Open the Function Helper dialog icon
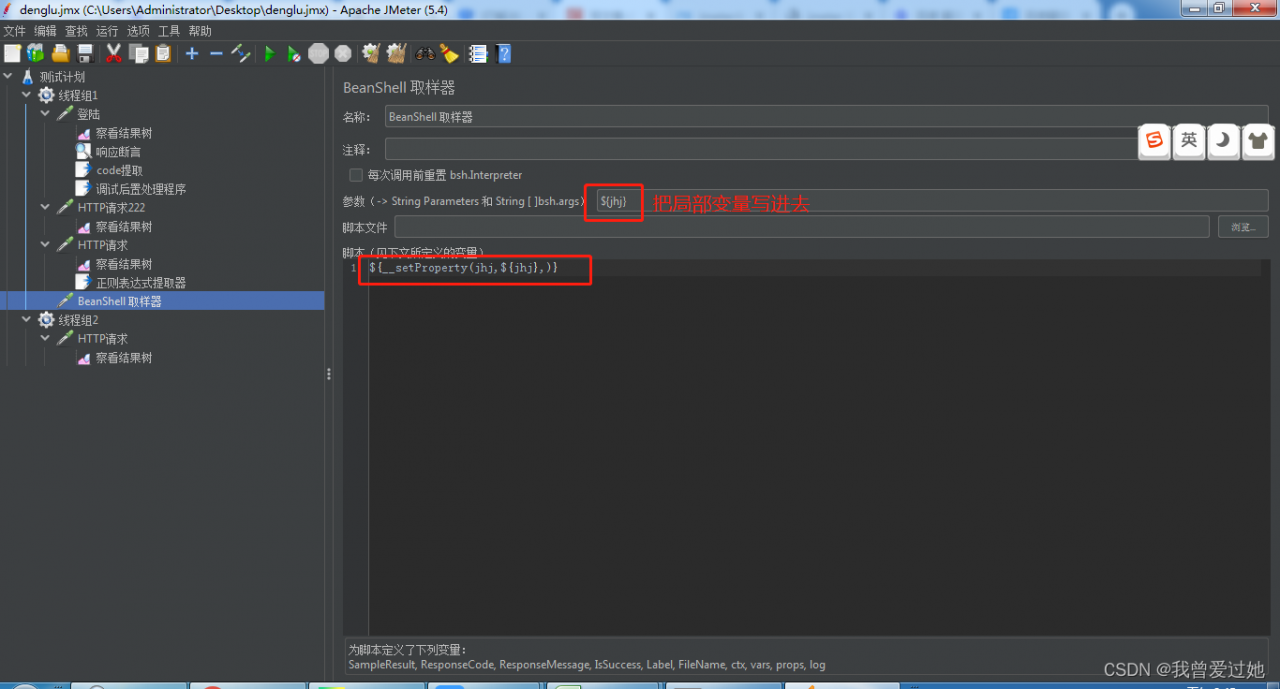This screenshot has width=1280, height=689. click(x=478, y=53)
